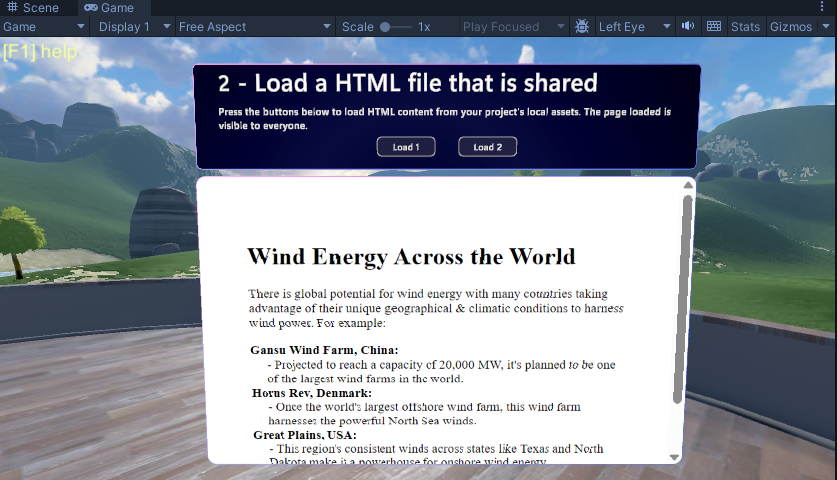
Task: Click the Gansu Wind Farm, China heading
Action: (x=324, y=350)
